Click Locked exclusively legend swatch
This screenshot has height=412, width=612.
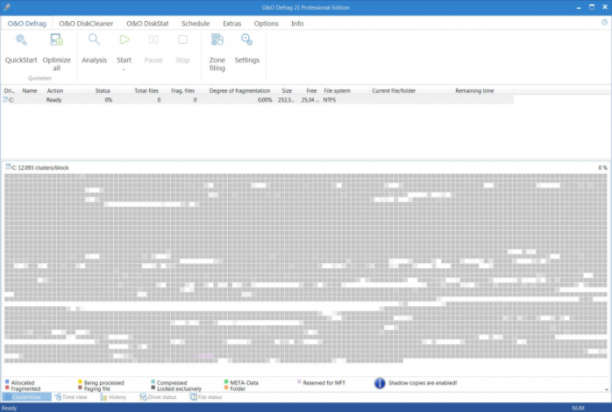tap(153, 388)
